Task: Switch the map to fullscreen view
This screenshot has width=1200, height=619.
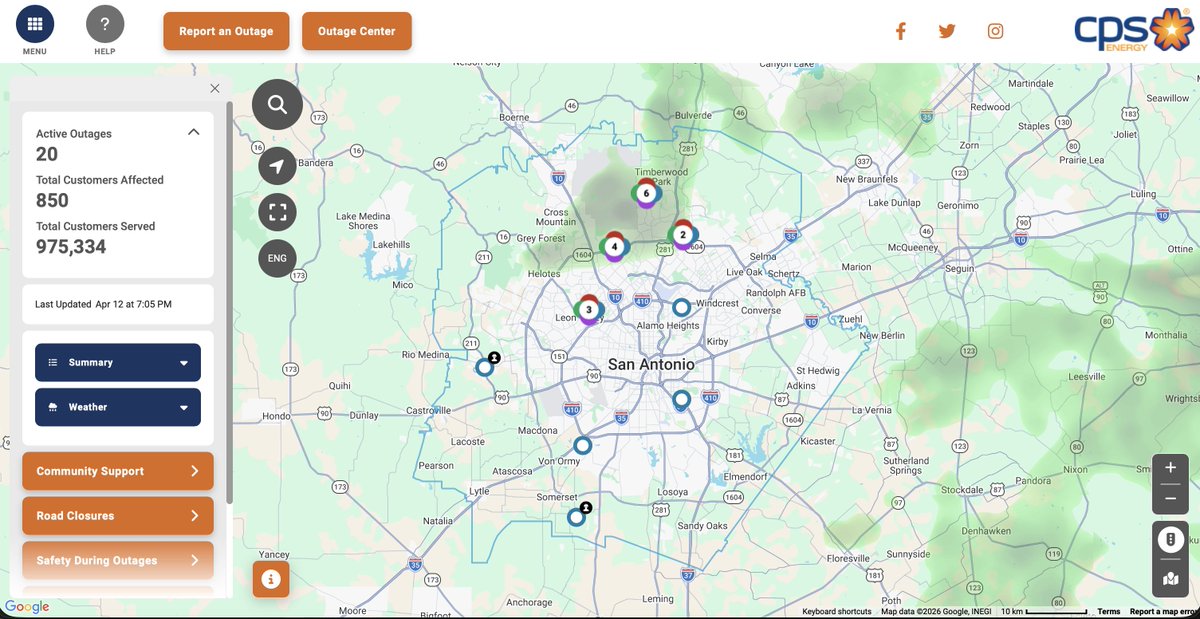Action: 277,212
